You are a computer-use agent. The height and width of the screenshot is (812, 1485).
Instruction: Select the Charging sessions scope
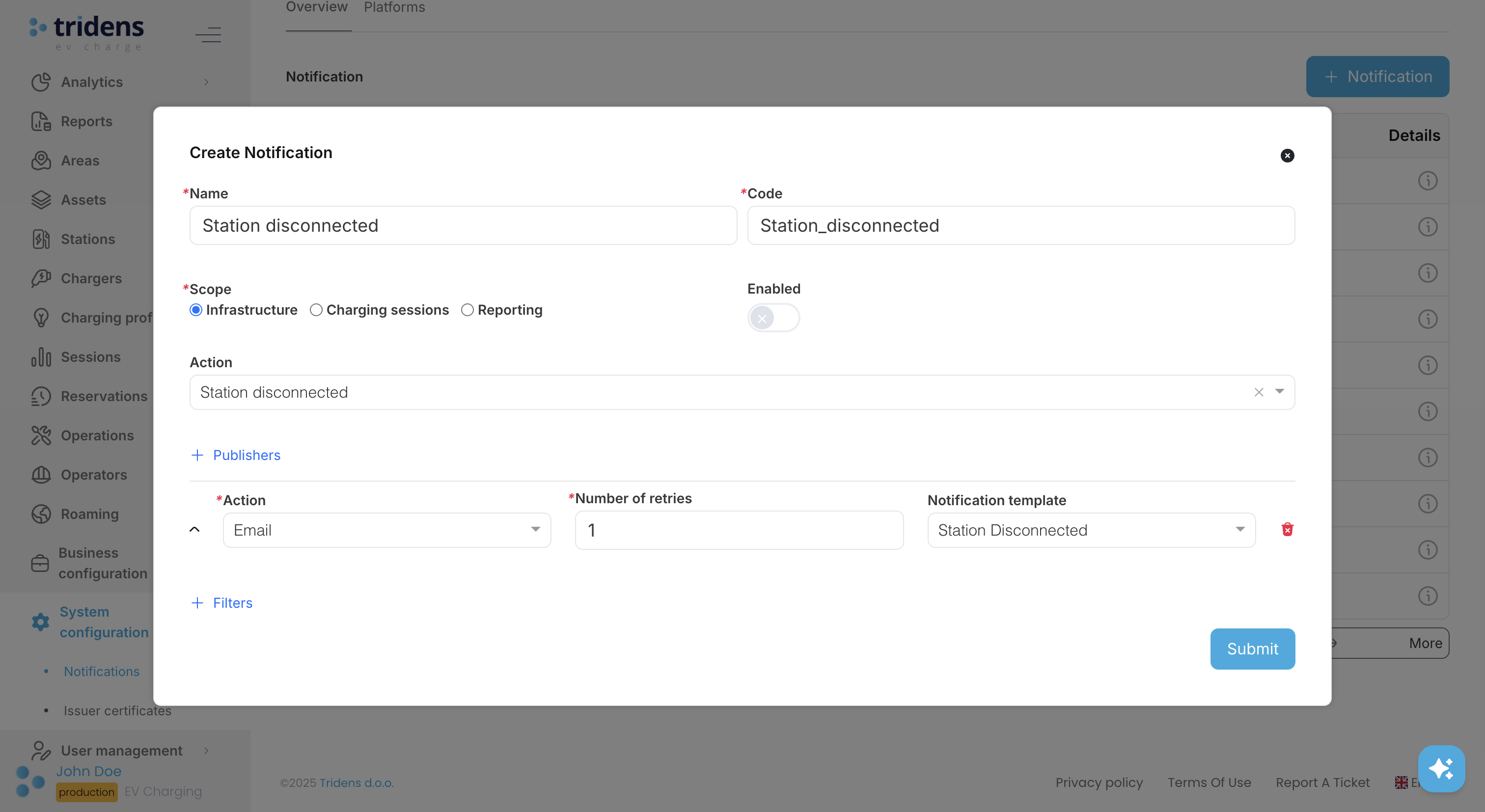tap(316, 309)
